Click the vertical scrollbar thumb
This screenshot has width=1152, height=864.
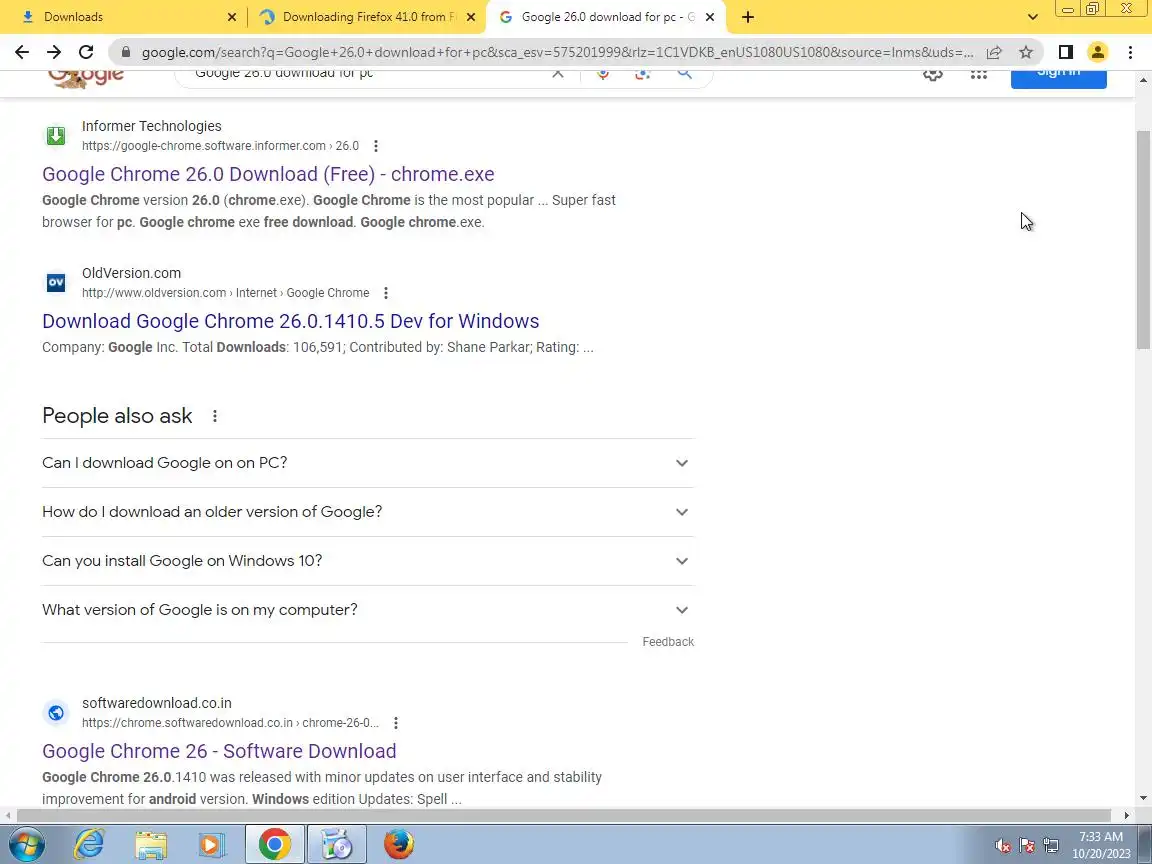click(x=1143, y=240)
